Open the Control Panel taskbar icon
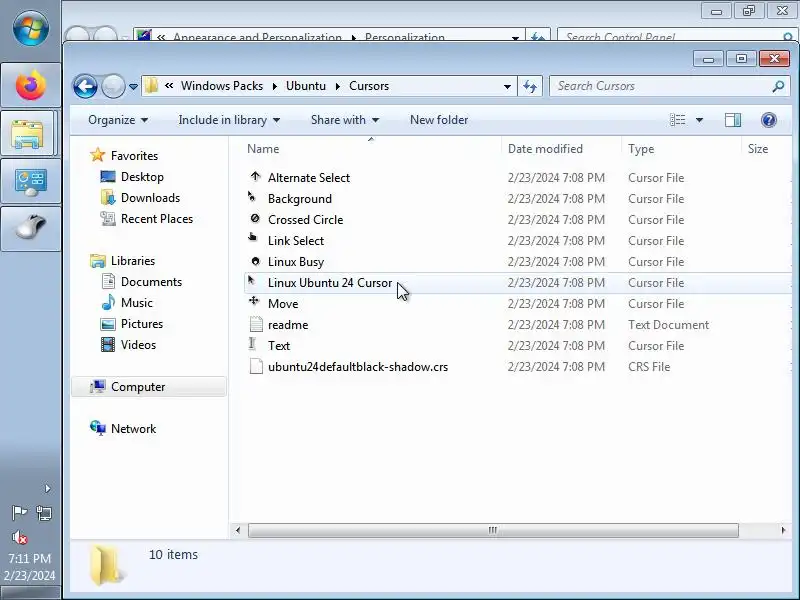Screen dimensions: 800x600 point(31,182)
